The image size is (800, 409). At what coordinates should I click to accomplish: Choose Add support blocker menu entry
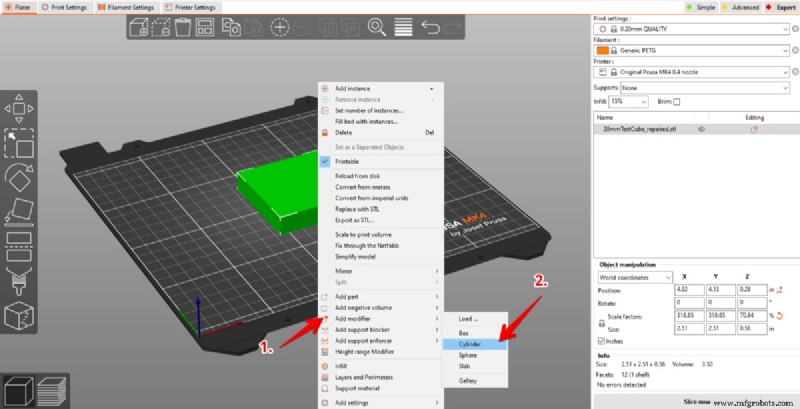(381, 330)
